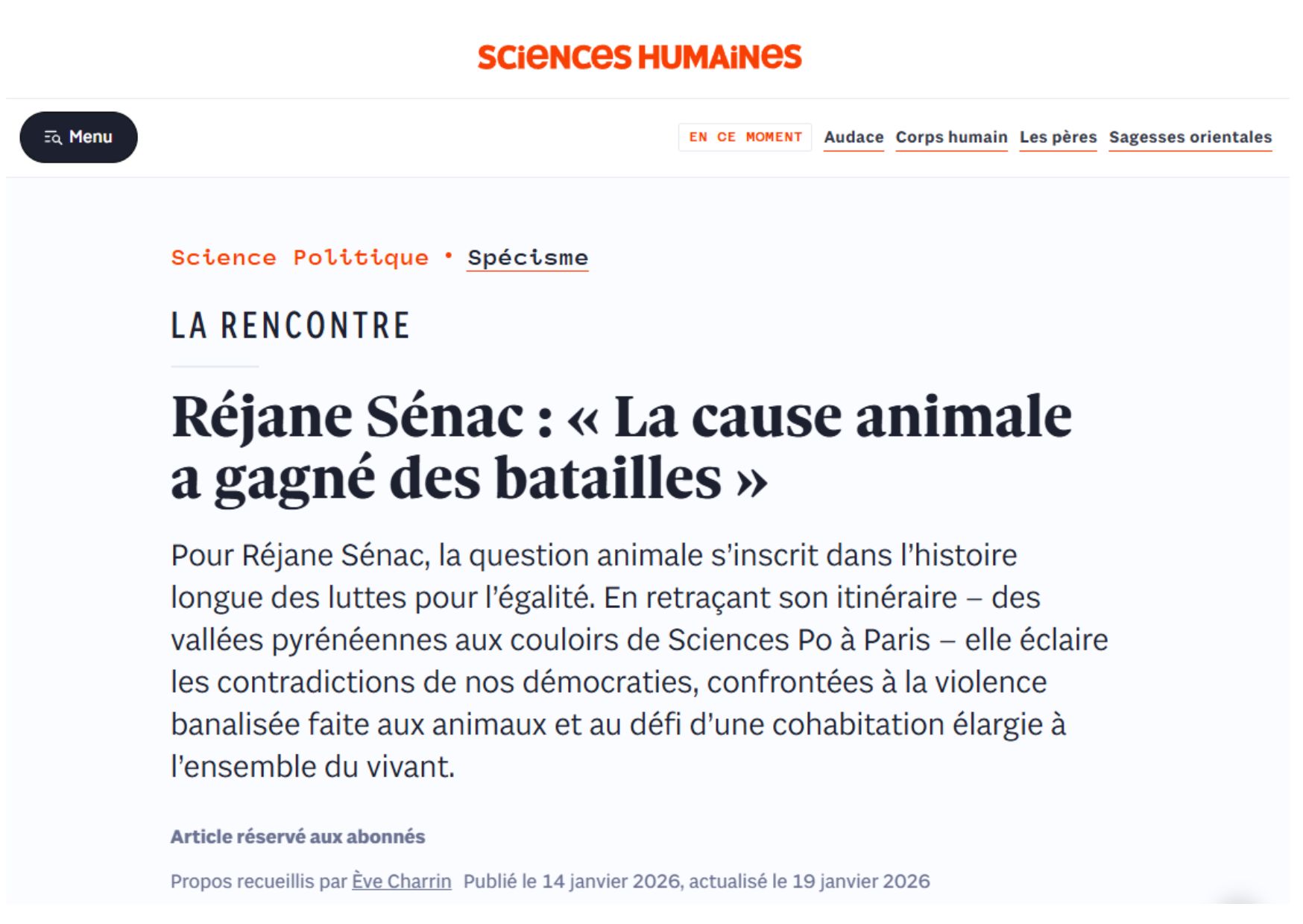Click the Propos recueillis par text
The width and height of the screenshot is (1303, 924).
(x=259, y=882)
